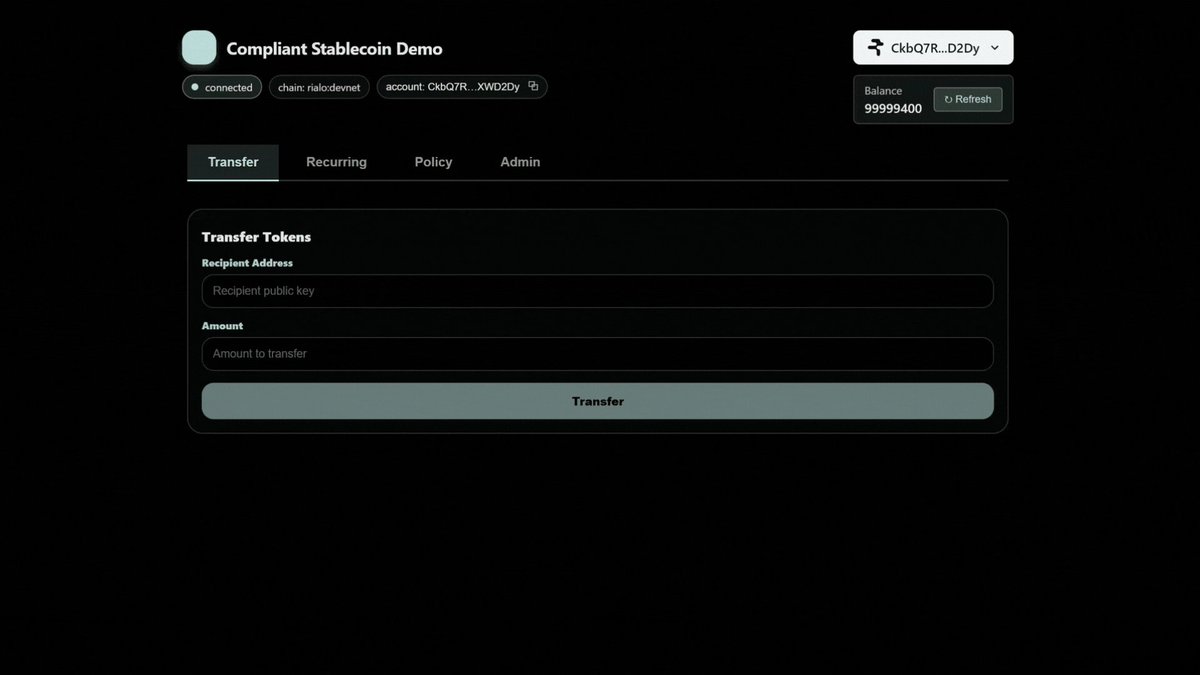This screenshot has width=1200, height=675.
Task: Switch to the Recurring tab
Action: (x=336, y=162)
